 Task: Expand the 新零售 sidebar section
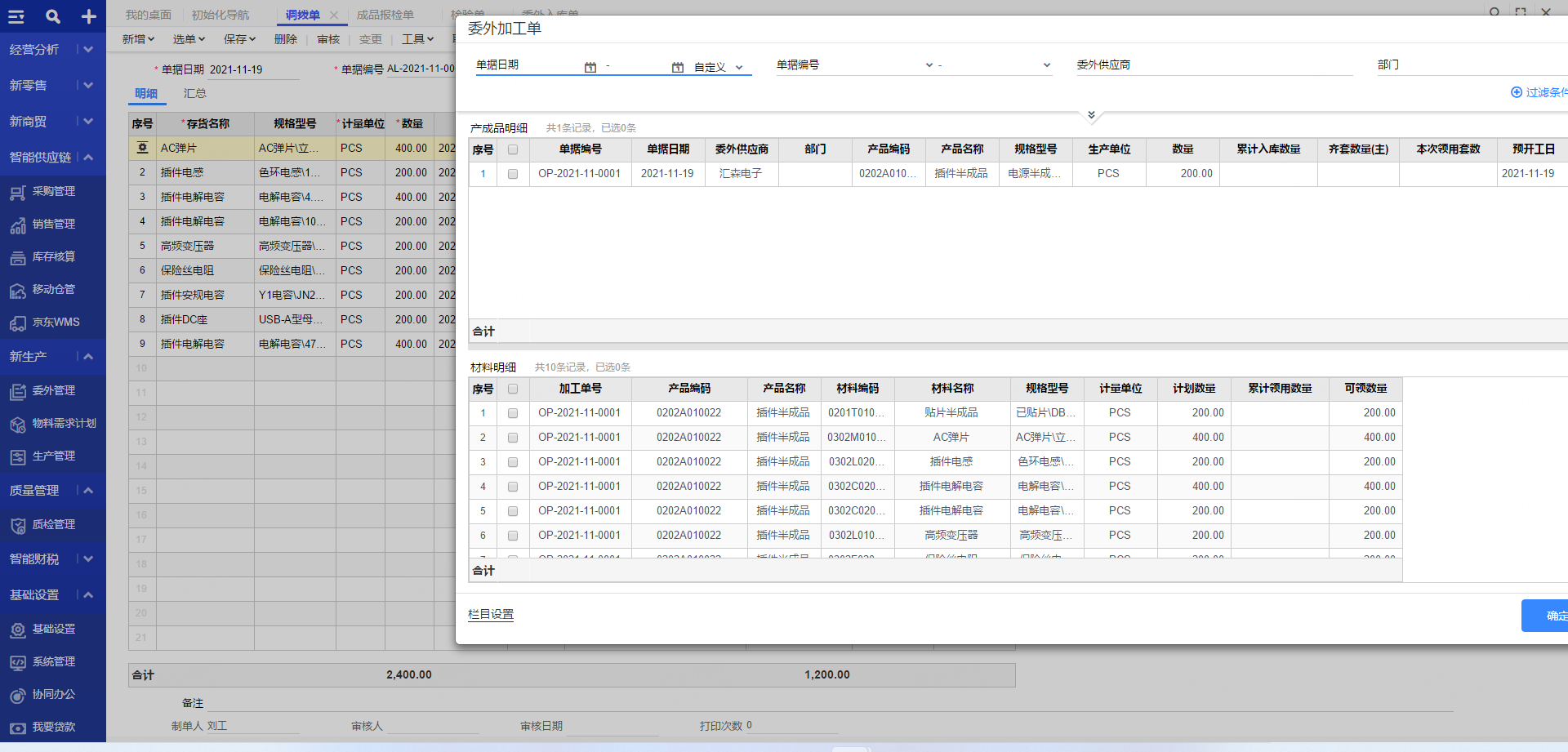click(x=88, y=85)
